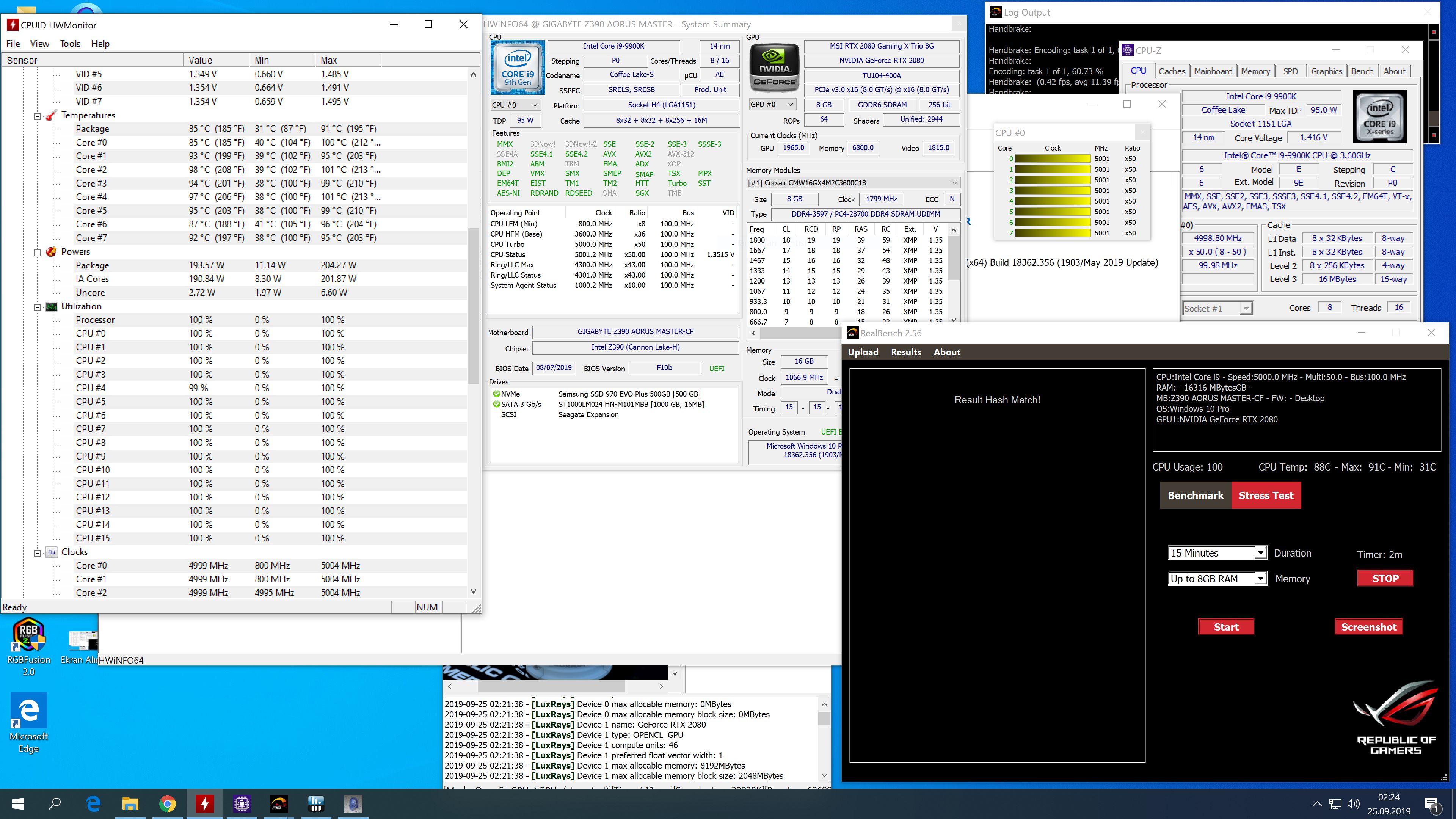The image size is (1456, 819).
Task: Click the Intel Core i9 logo in HWiNFO64
Action: (x=518, y=67)
